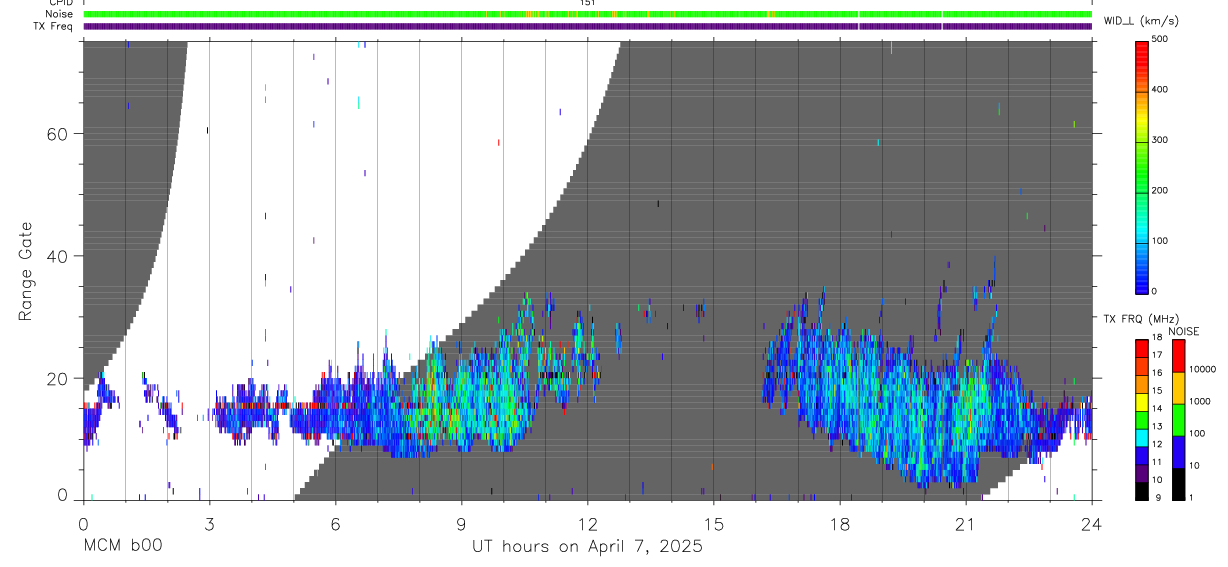Select yellow 14–15 MHz swatch in TX FRQ legend
The image size is (1228, 567).
1143,402
